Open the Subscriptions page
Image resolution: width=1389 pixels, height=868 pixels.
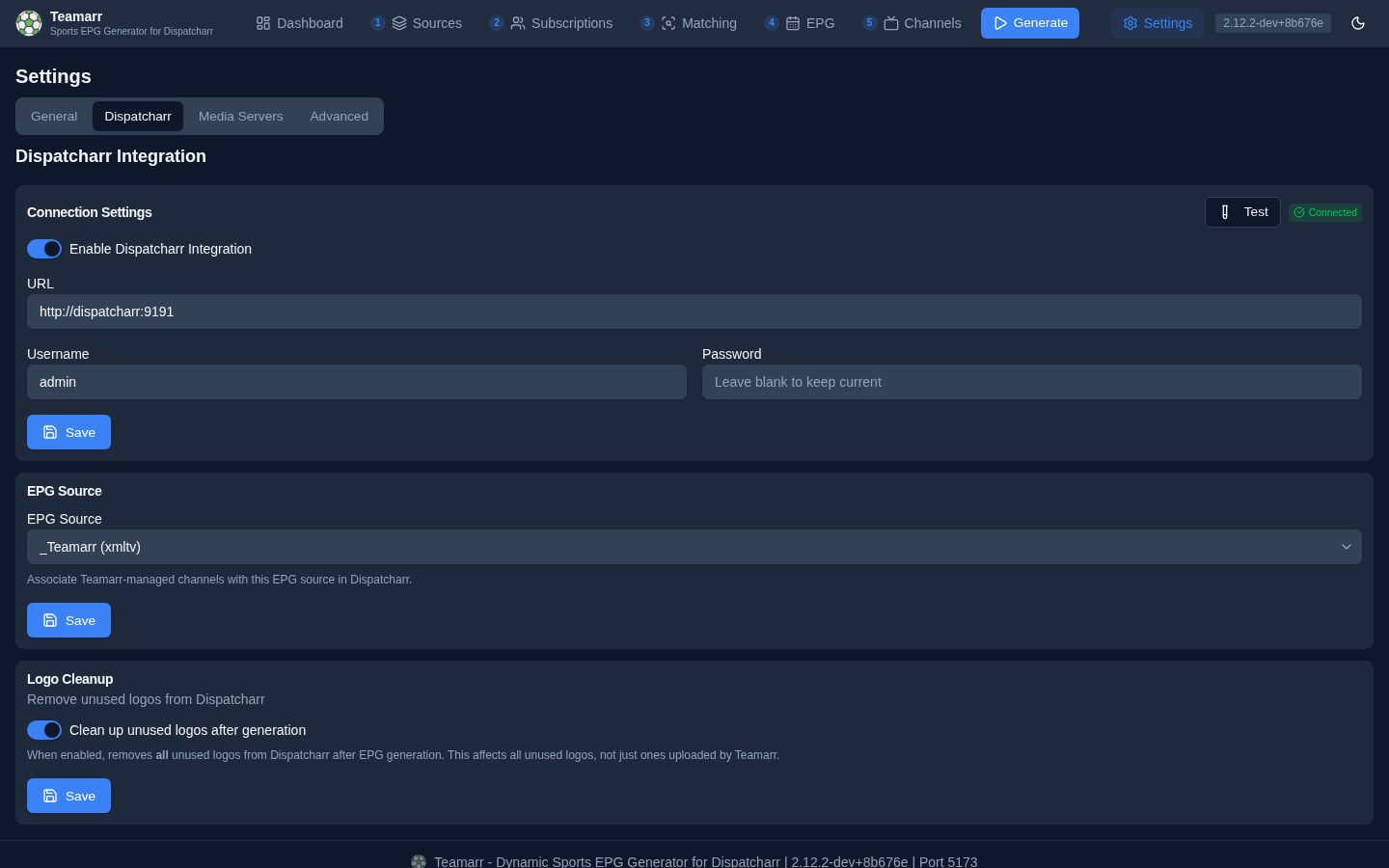tap(551, 23)
